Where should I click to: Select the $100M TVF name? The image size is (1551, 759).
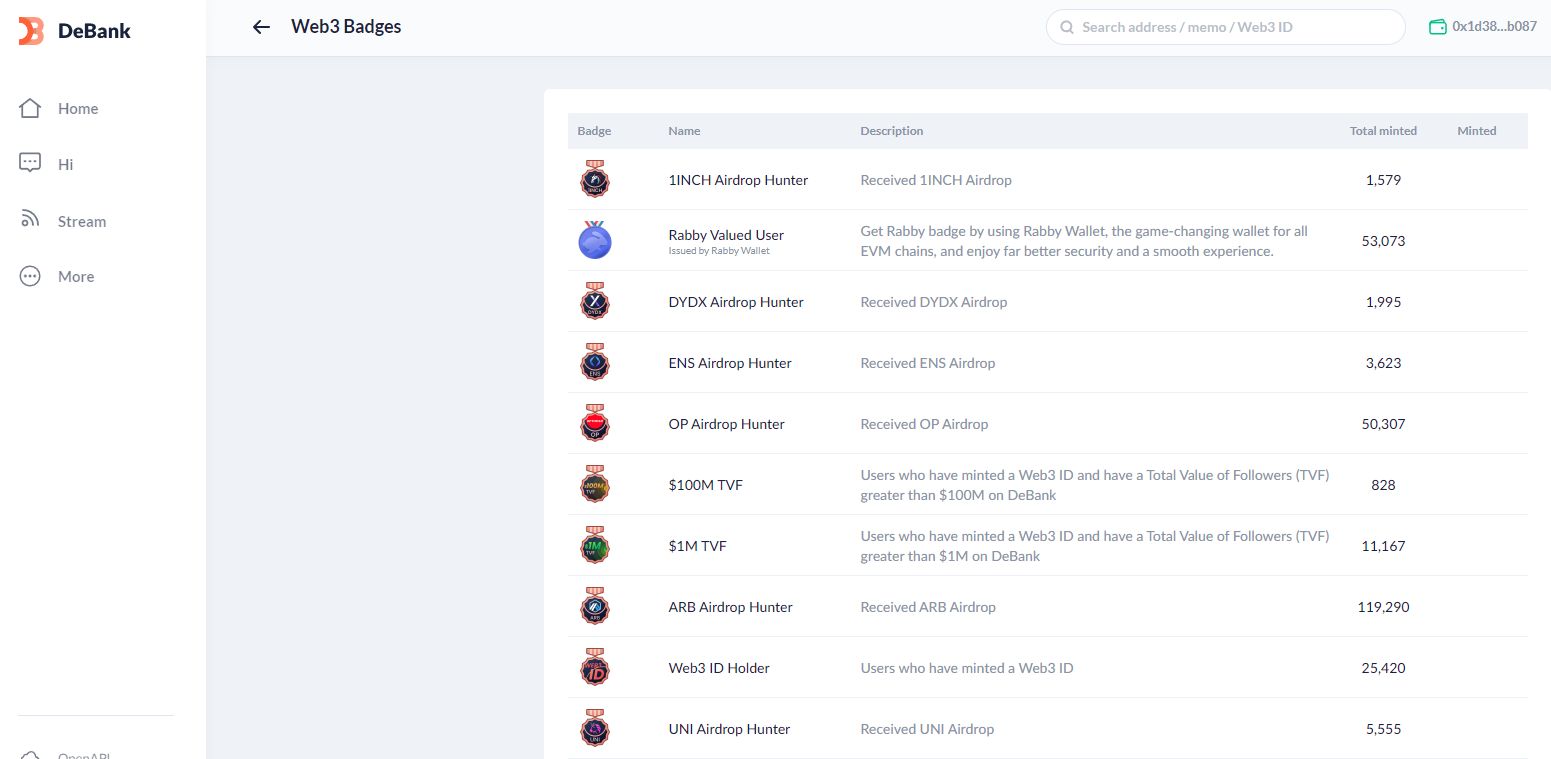(x=705, y=485)
